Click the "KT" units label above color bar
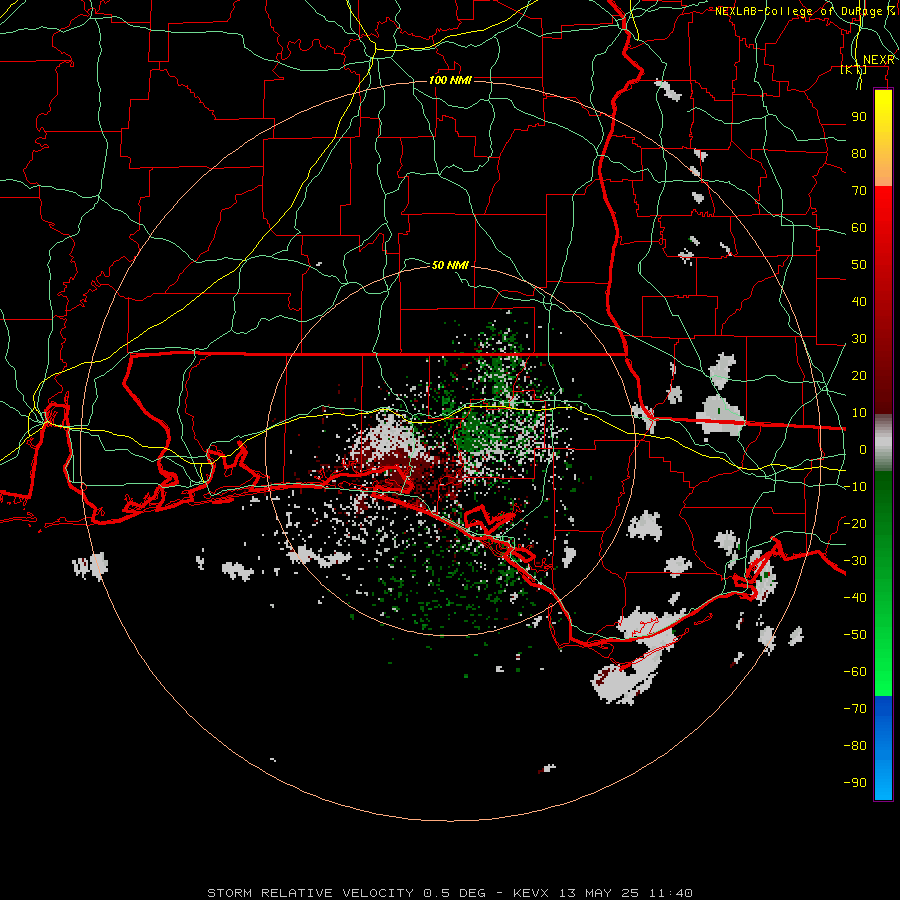Viewport: 900px width, 900px height. pyautogui.click(x=854, y=70)
